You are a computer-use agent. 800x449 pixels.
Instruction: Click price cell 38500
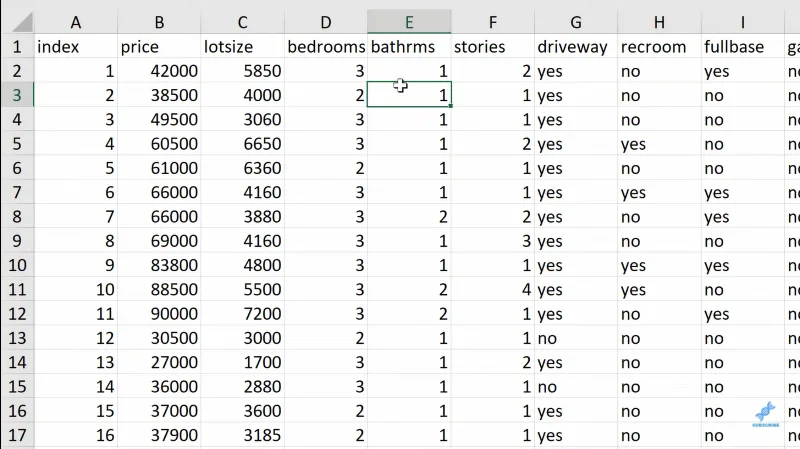click(x=159, y=95)
